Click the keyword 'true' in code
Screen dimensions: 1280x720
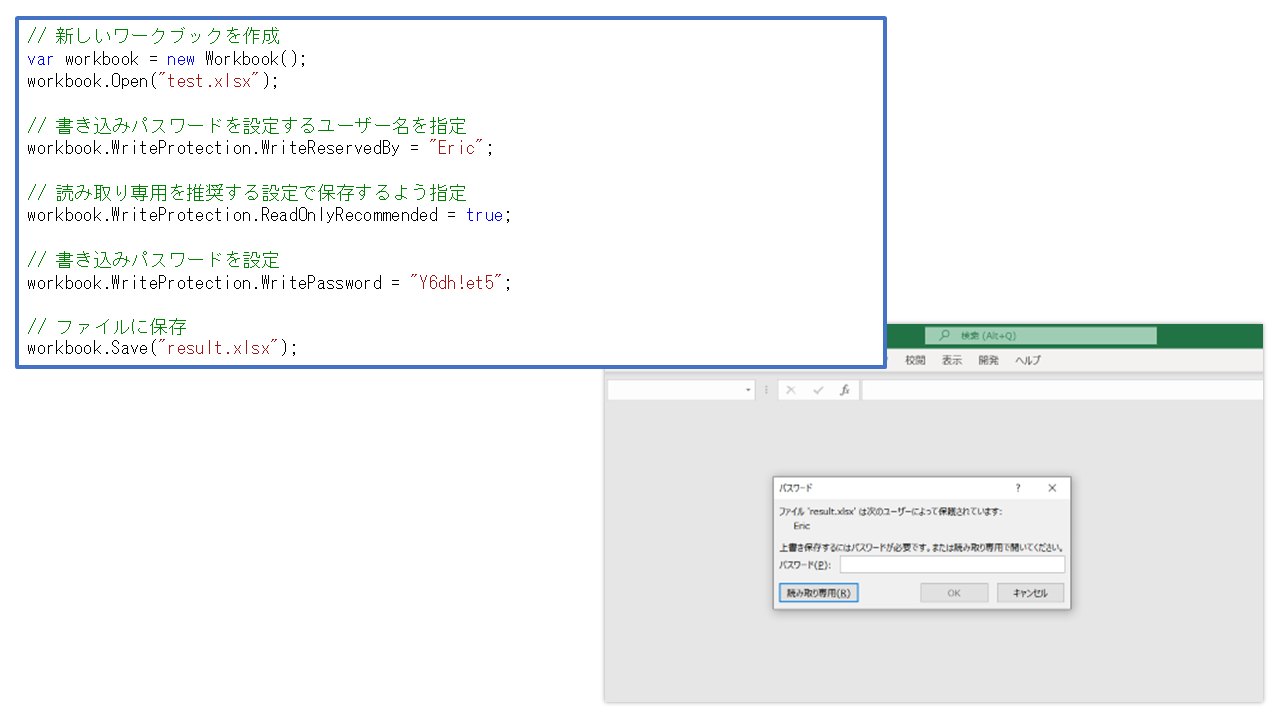tap(484, 215)
